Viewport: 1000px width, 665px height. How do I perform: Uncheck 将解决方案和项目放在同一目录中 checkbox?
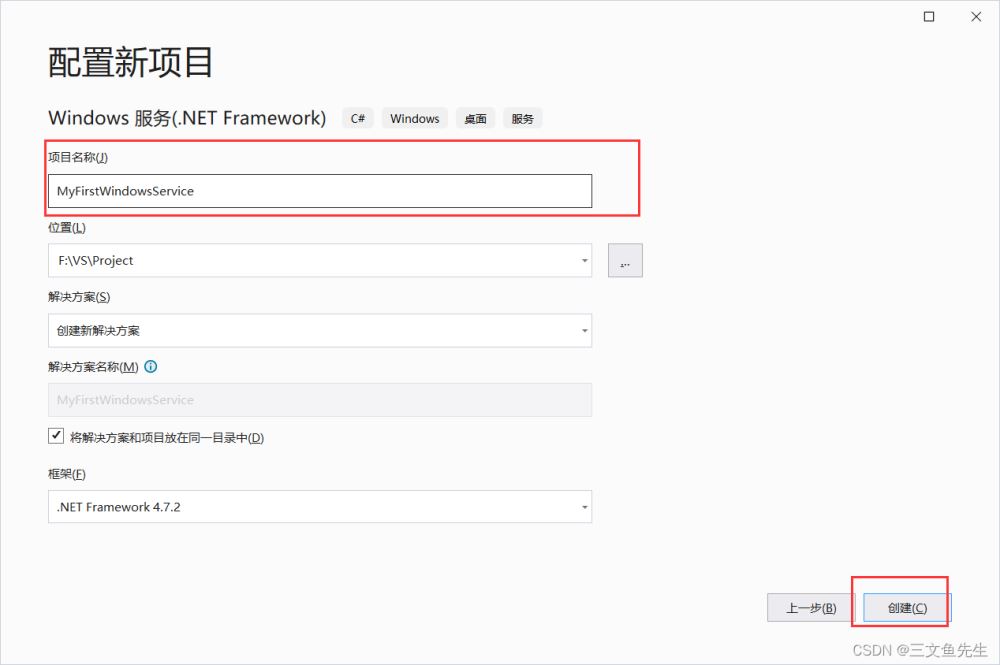click(56, 437)
